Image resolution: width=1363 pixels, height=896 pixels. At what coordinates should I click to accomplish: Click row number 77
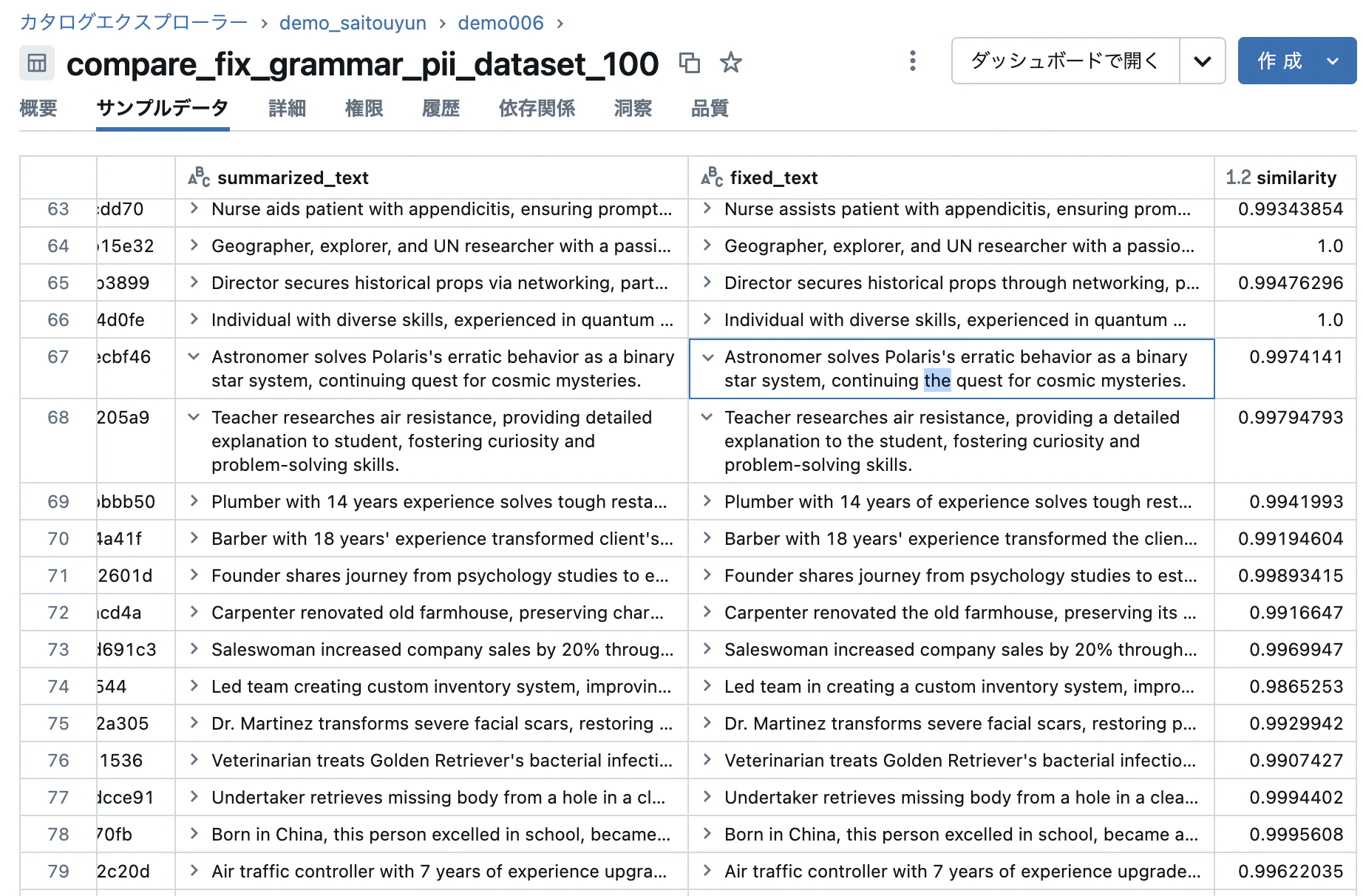[58, 798]
